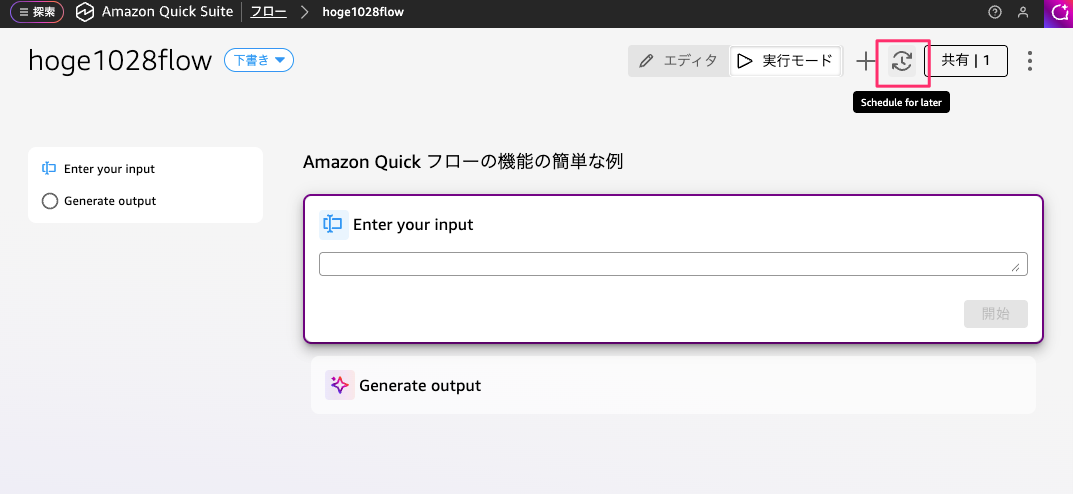Open the user profile icon
This screenshot has width=1073, height=494.
point(1023,12)
